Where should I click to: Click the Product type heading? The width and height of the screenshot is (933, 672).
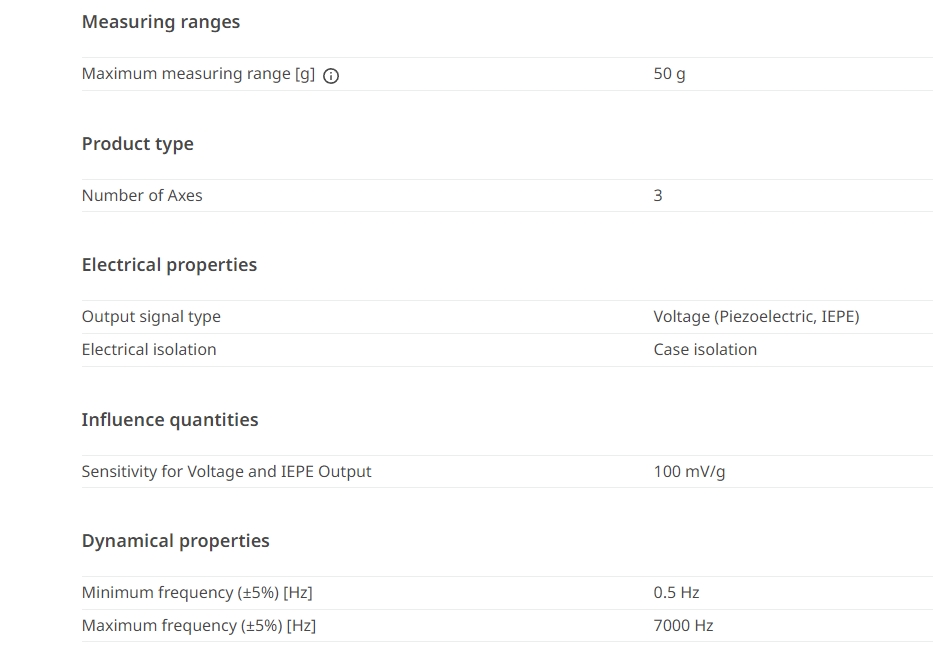point(137,144)
